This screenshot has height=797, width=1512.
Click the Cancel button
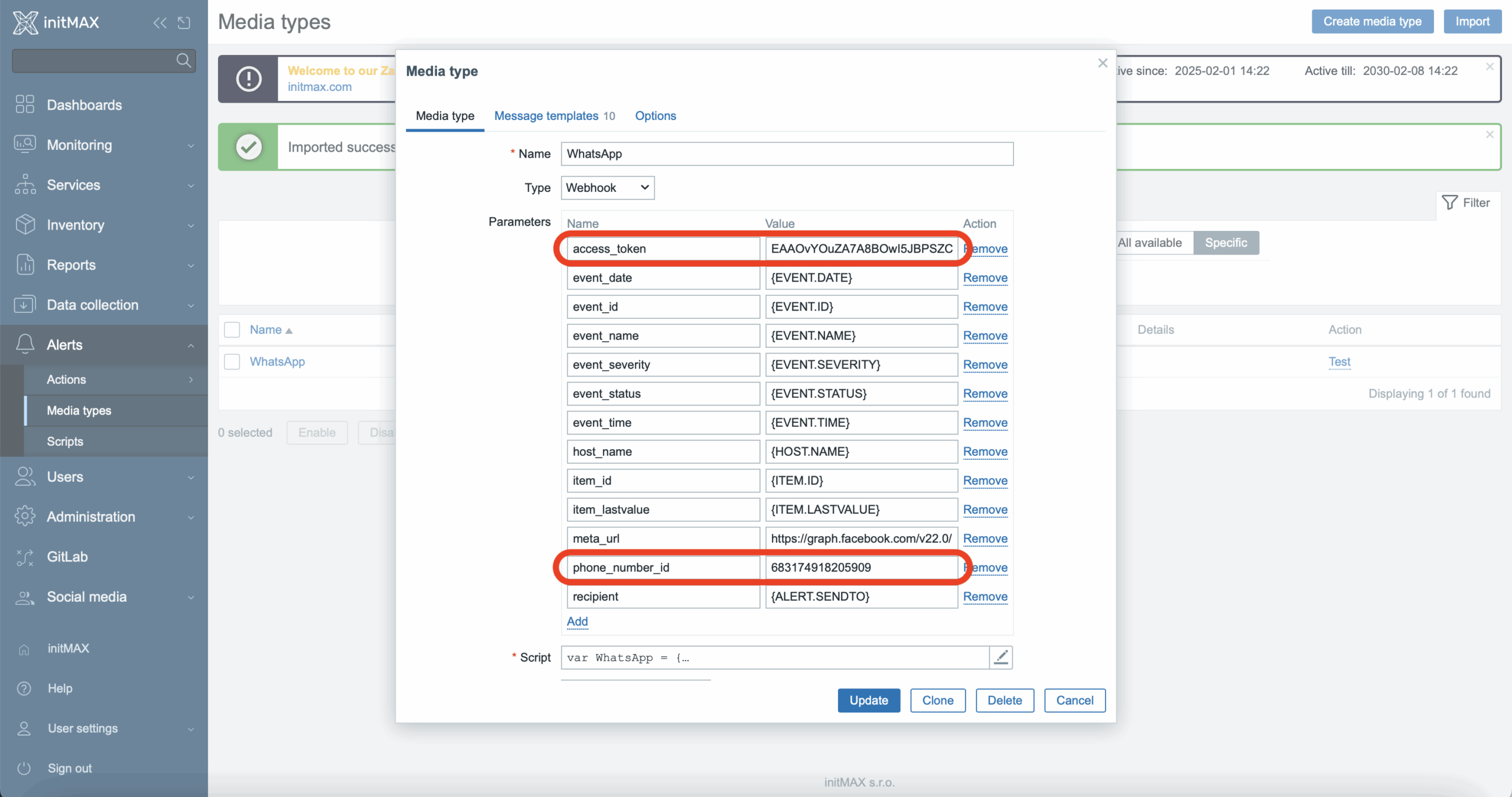[1074, 700]
